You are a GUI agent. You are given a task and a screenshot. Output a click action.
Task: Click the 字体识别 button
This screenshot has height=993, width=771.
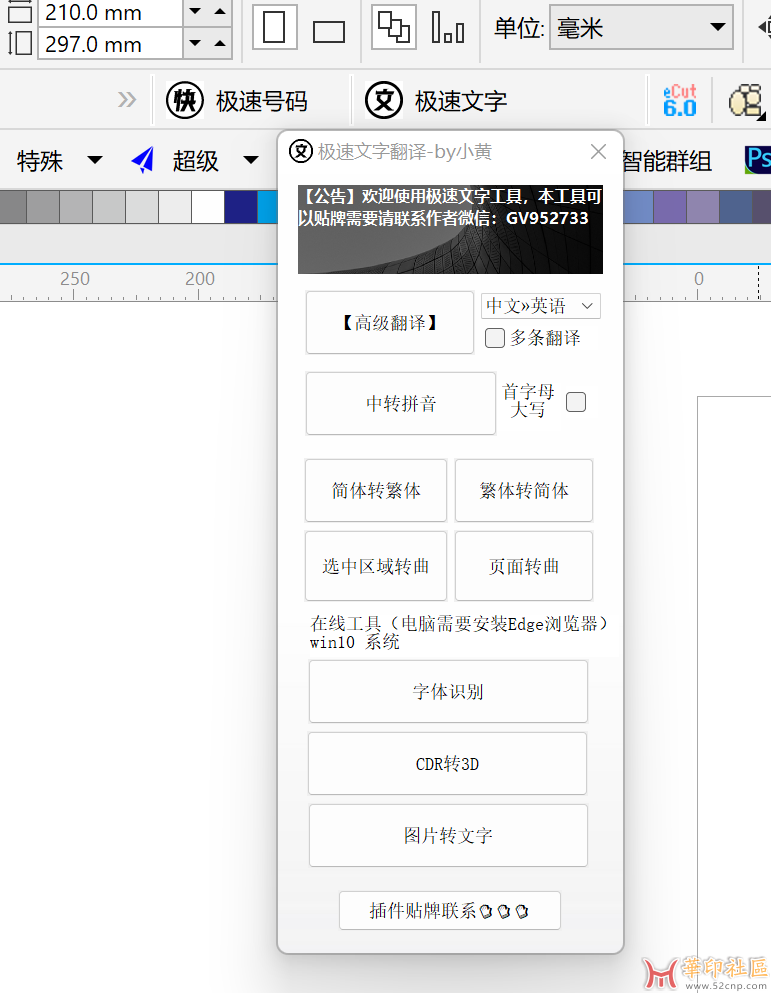point(448,691)
